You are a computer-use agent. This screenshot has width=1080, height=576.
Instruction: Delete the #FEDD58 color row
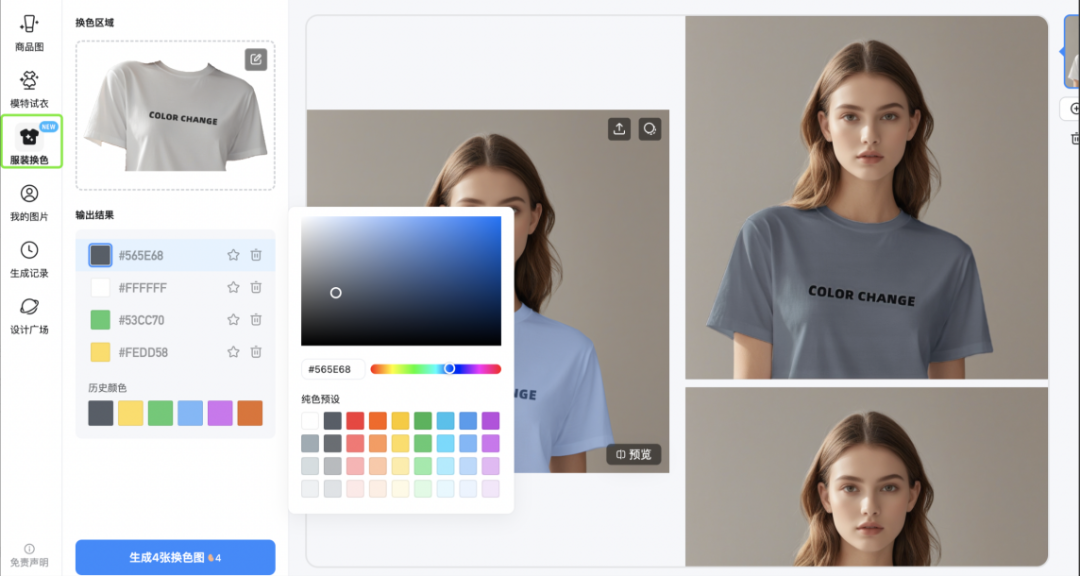click(256, 352)
